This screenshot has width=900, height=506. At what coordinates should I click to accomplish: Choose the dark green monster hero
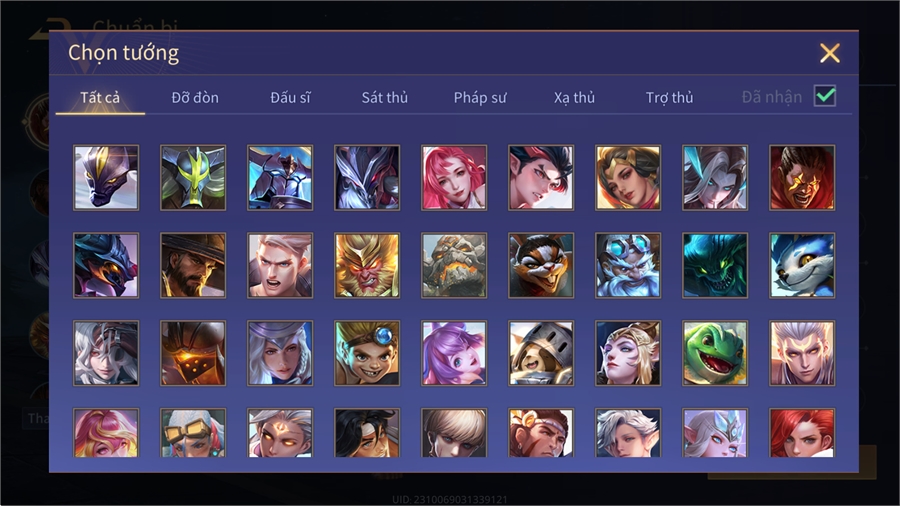(715, 265)
